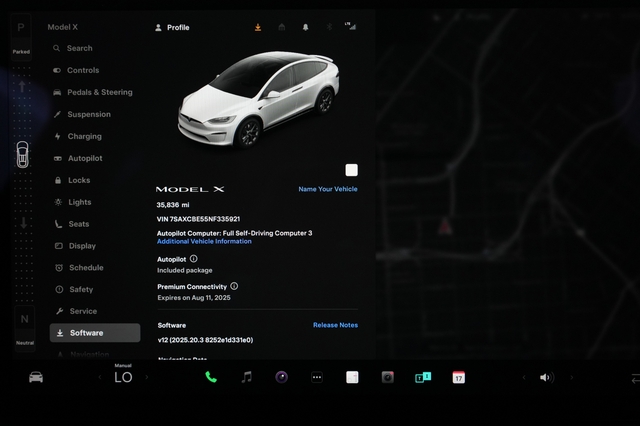640x426 pixels.
Task: Open the Locks settings
Action: click(x=72, y=180)
